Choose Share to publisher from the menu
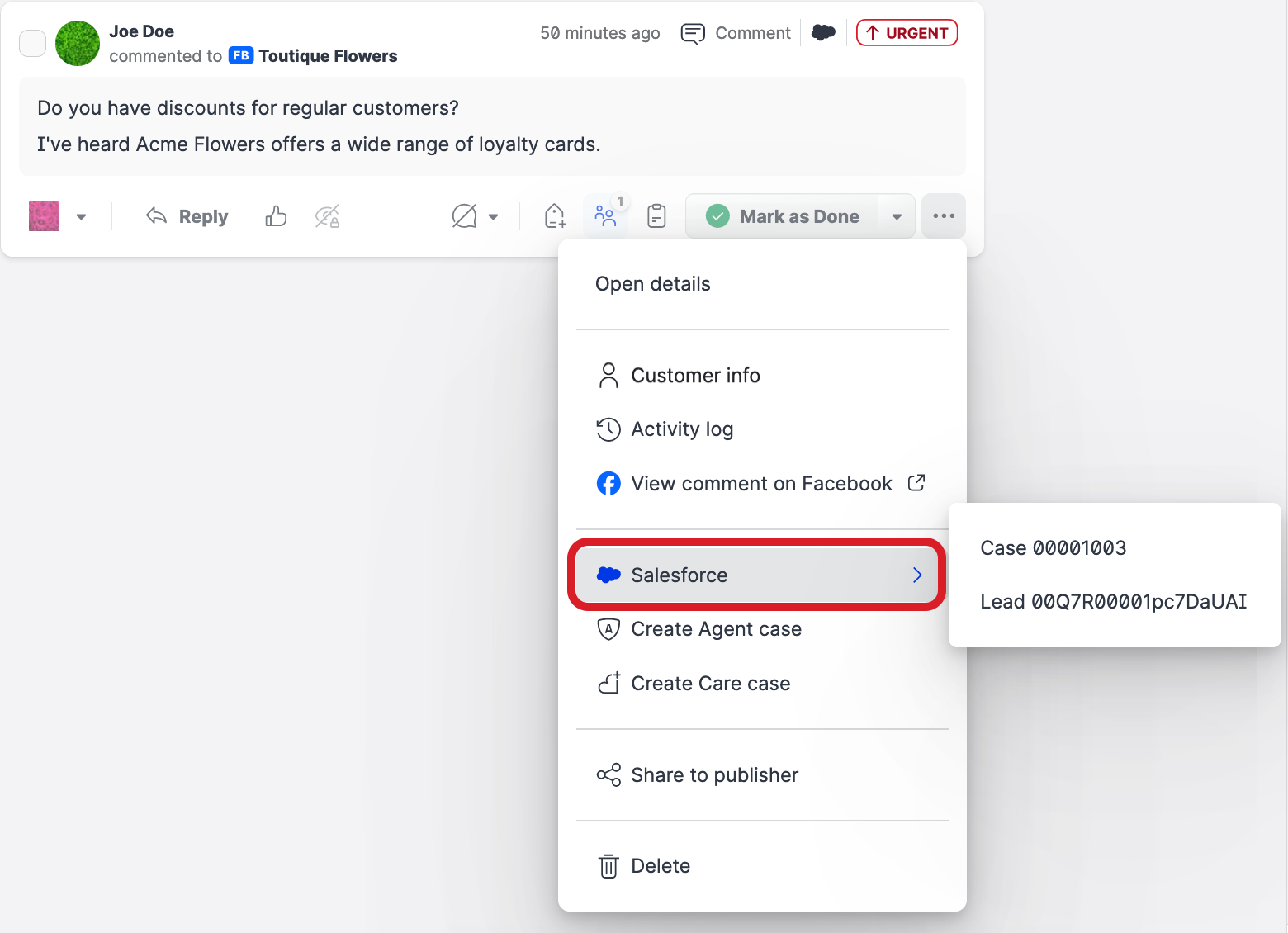The image size is (1288, 933). coord(713,774)
